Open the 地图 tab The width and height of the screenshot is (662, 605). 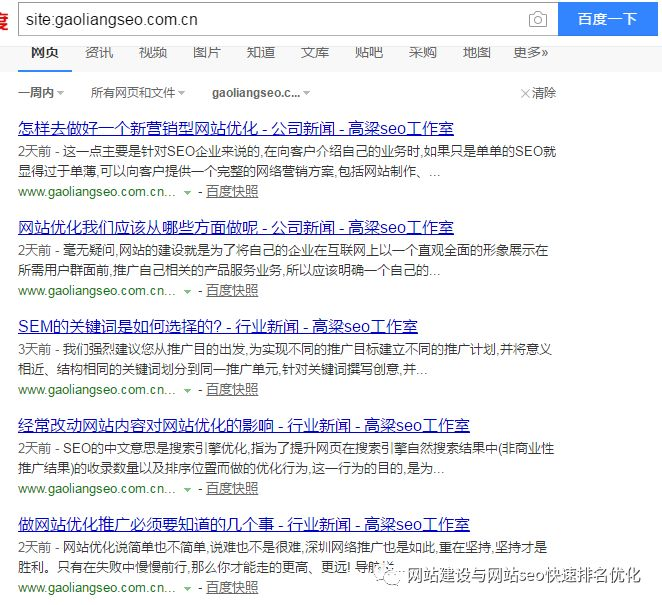coord(477,52)
